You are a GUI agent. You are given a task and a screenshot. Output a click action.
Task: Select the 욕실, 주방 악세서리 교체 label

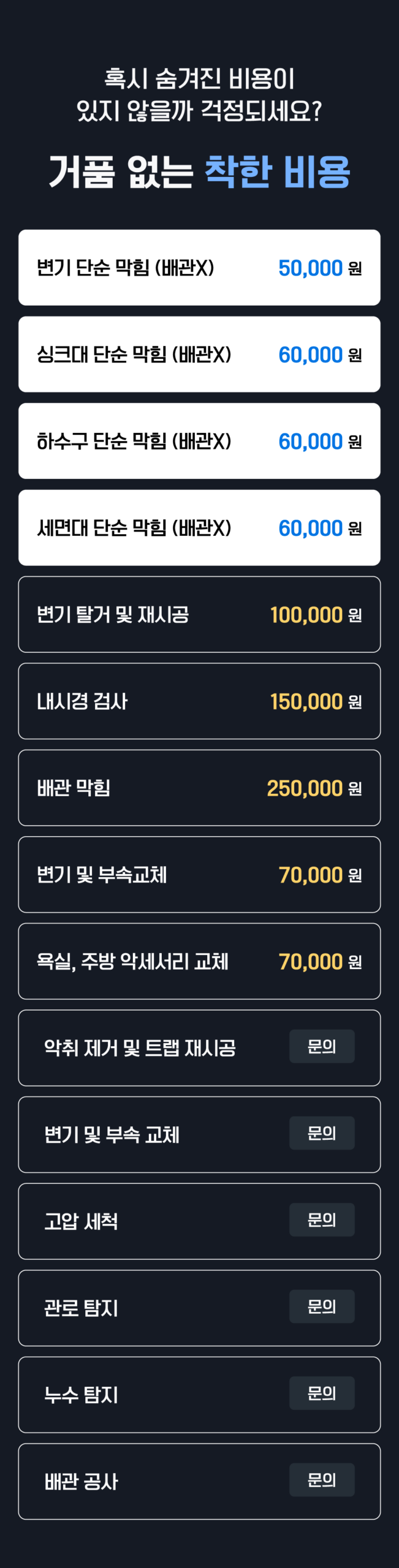pos(132,962)
